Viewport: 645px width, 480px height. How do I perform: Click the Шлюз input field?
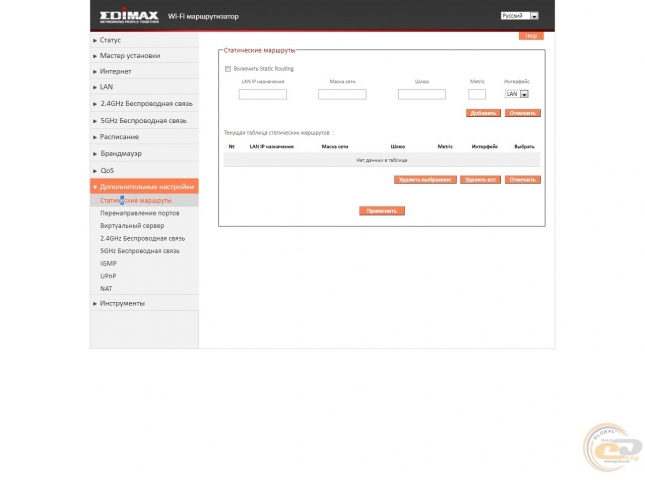point(422,94)
